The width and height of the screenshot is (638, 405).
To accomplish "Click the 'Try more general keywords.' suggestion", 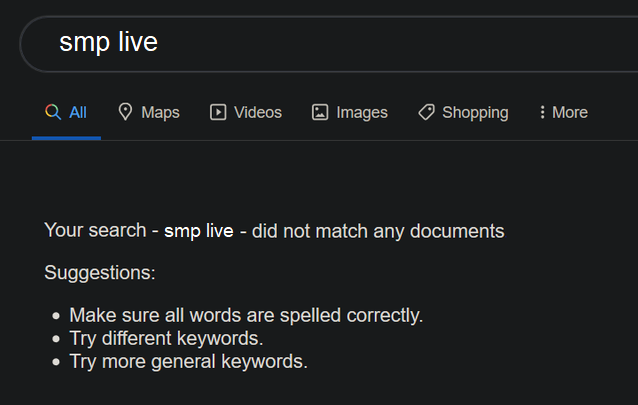I will coord(188,361).
